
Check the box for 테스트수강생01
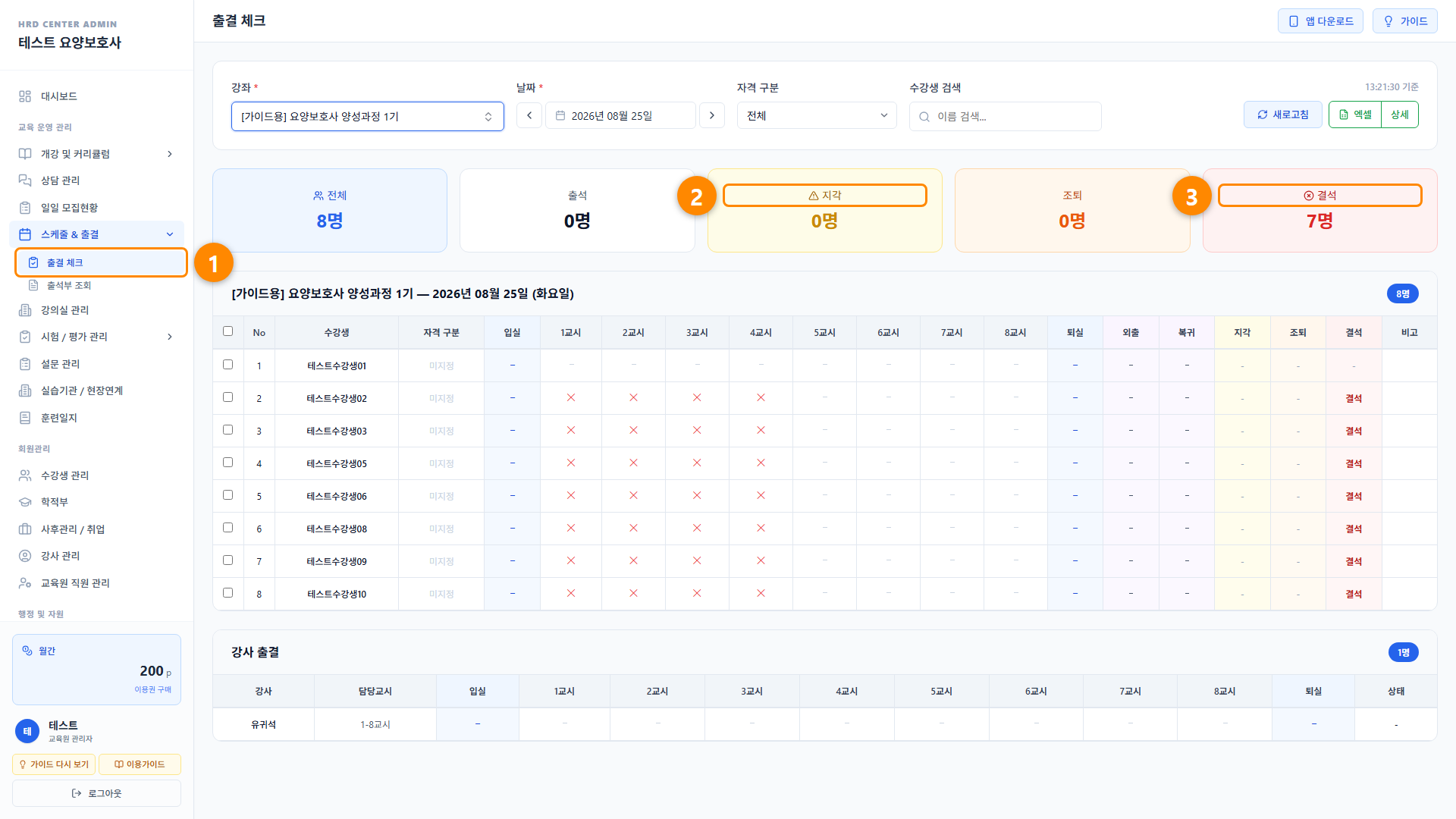coord(227,365)
